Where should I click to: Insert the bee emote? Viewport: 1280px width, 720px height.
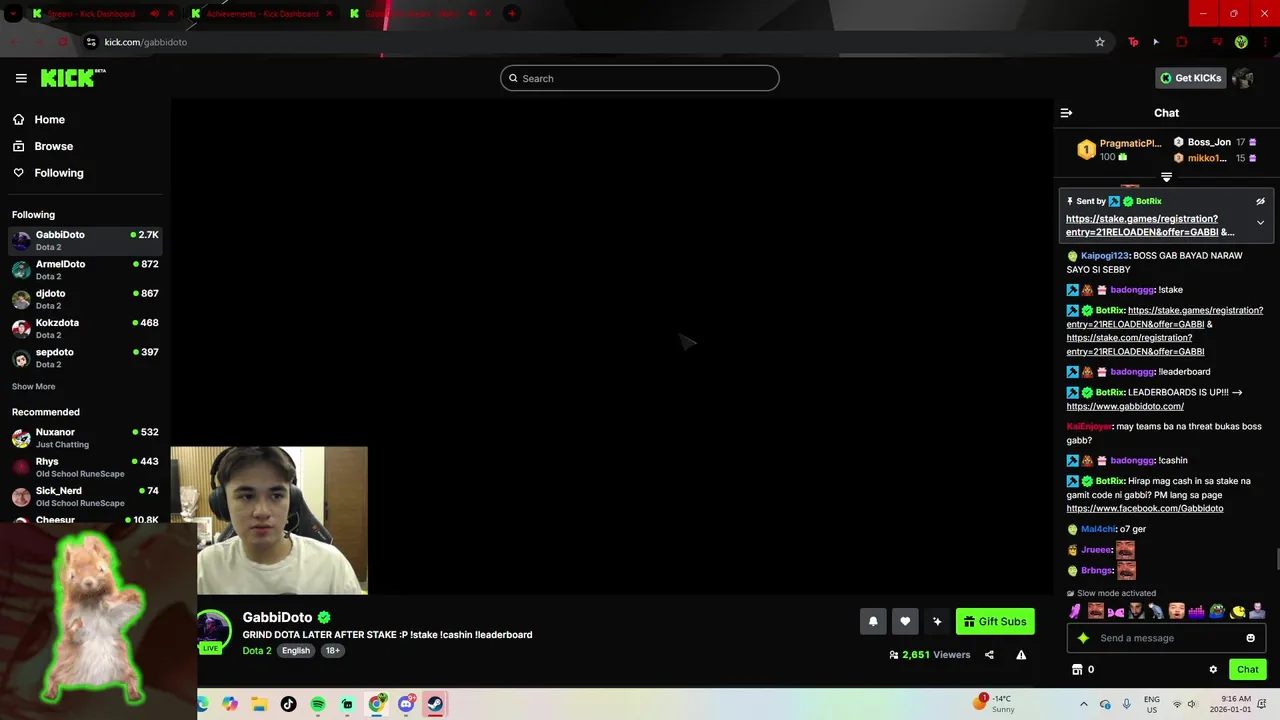(1238, 611)
